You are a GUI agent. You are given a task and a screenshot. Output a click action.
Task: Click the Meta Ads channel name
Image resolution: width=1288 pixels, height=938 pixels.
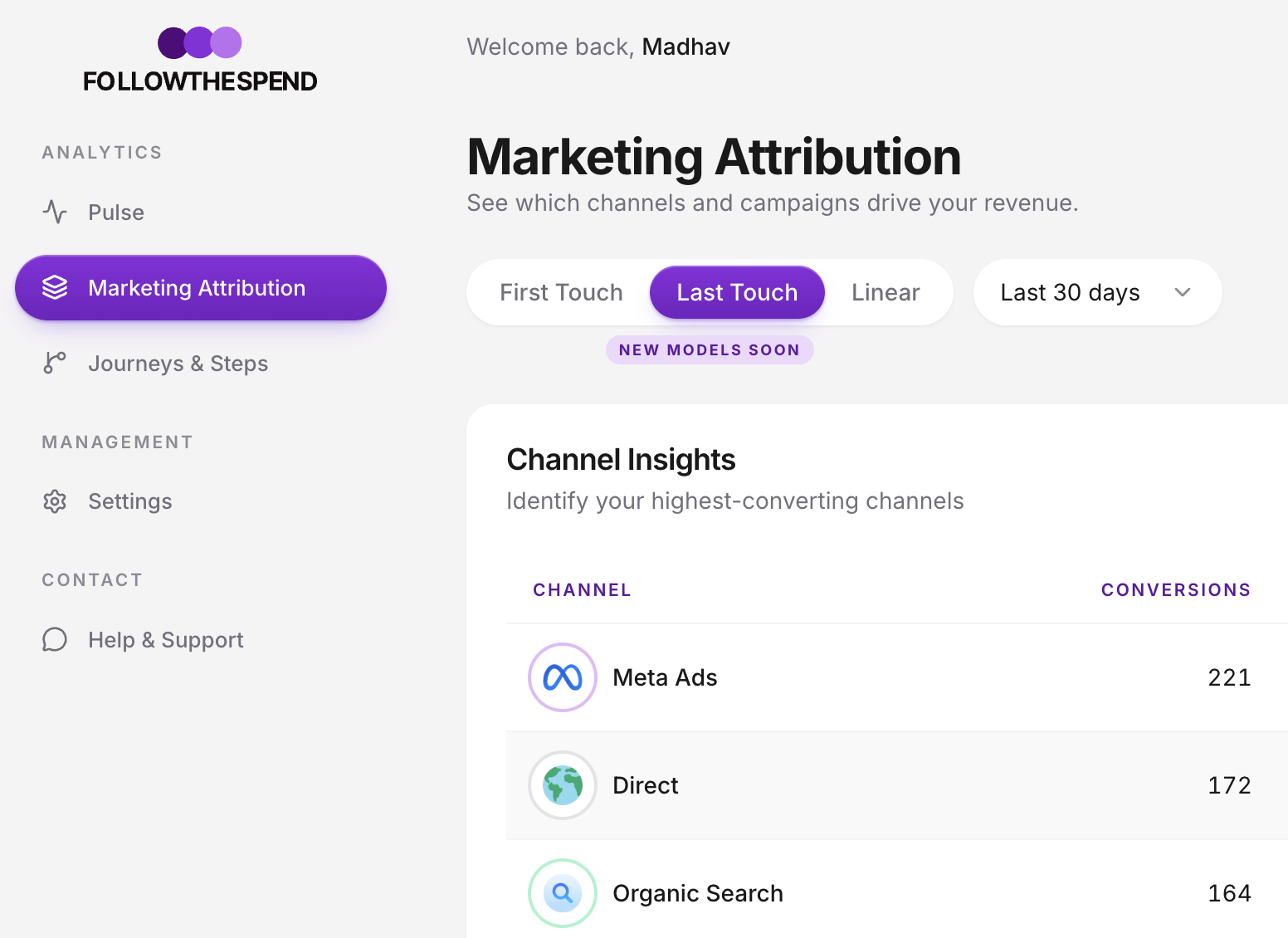pyautogui.click(x=665, y=677)
